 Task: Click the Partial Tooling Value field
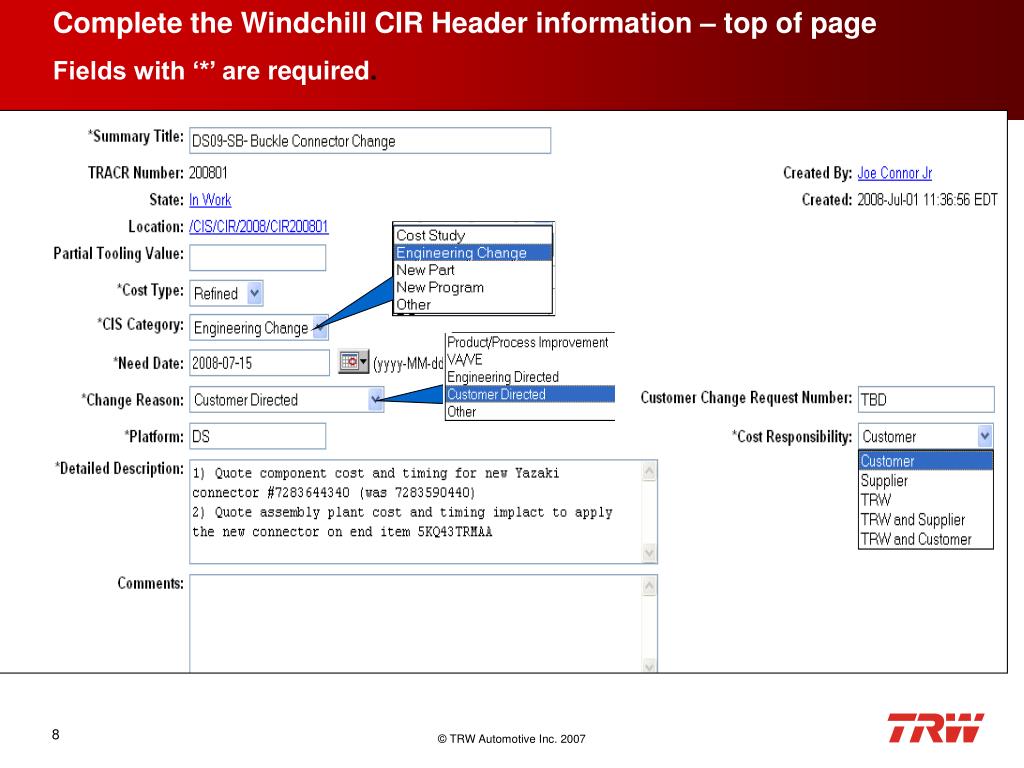pyautogui.click(x=257, y=258)
